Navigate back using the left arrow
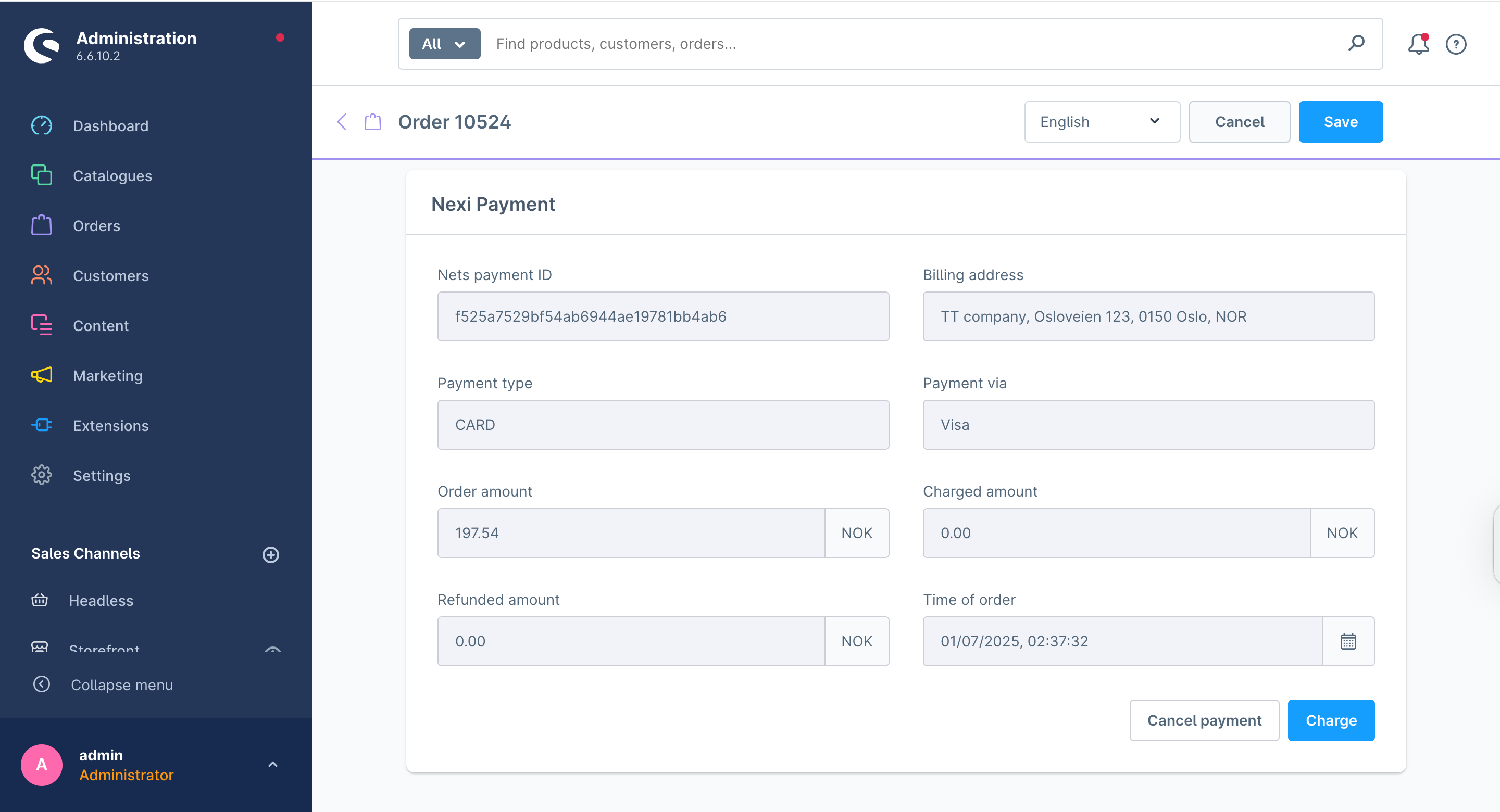The image size is (1500, 812). tap(342, 122)
